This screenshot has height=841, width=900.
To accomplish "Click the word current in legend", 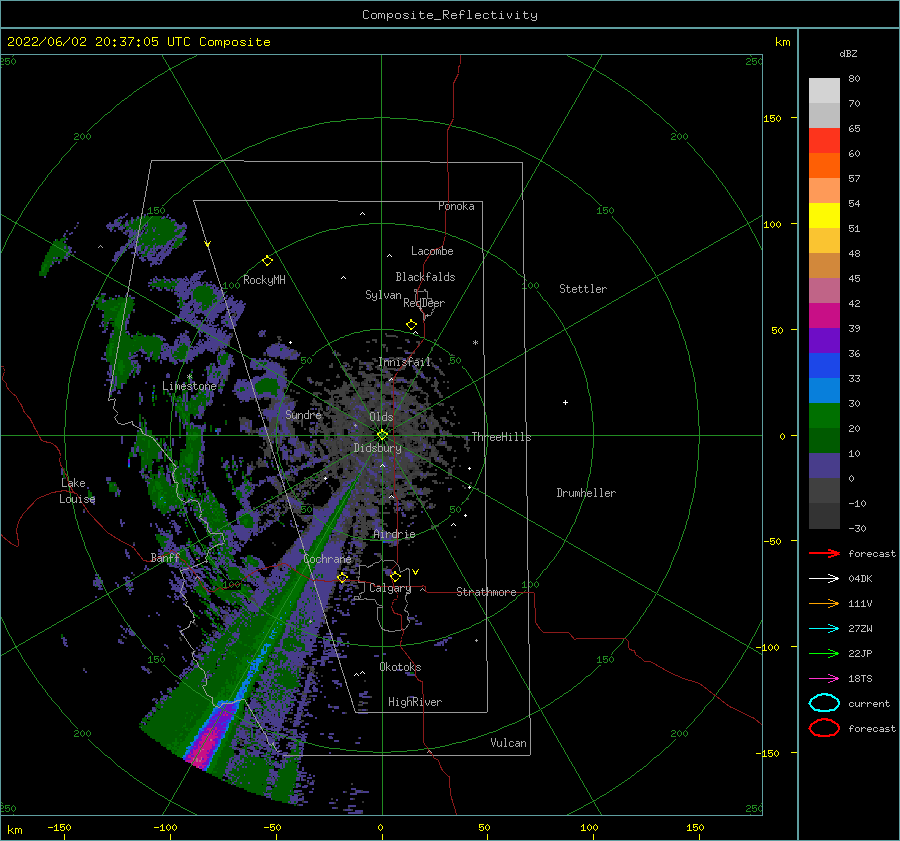I will coord(869,703).
